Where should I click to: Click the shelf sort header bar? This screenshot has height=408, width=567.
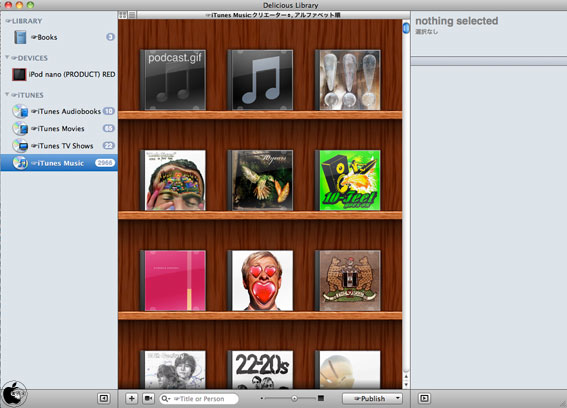(x=273, y=15)
